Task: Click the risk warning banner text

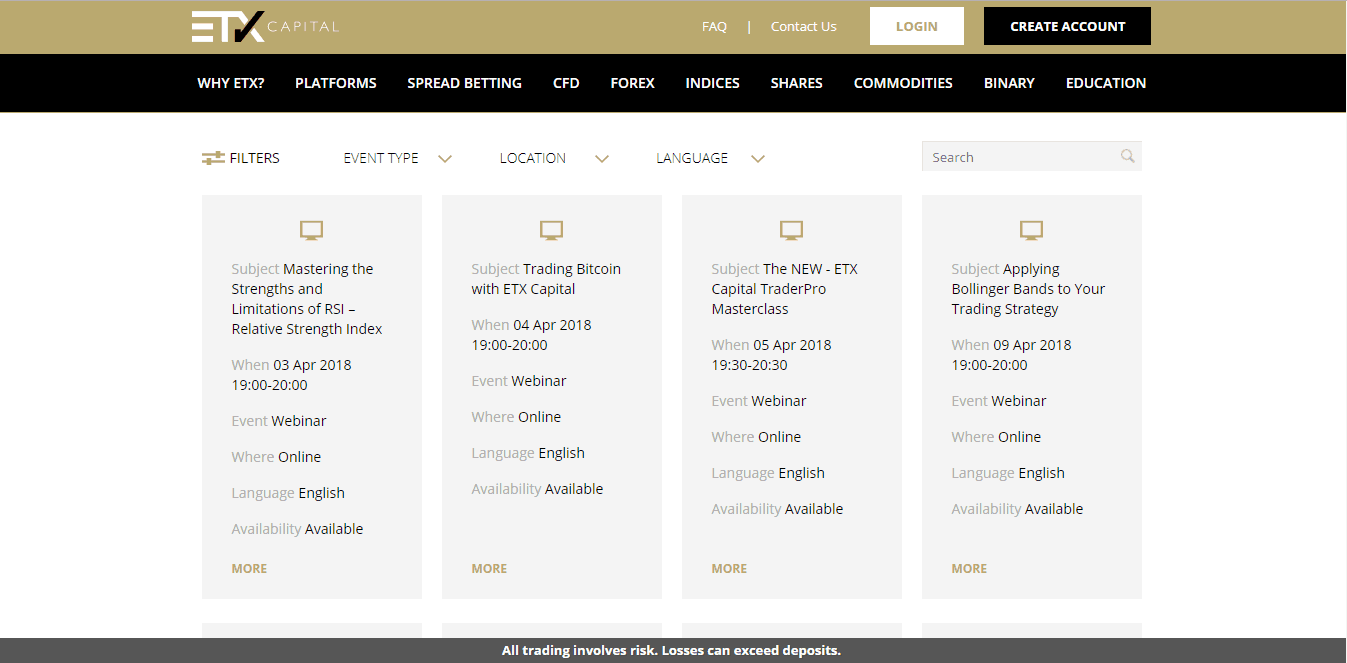Action: pyautogui.click(x=672, y=651)
